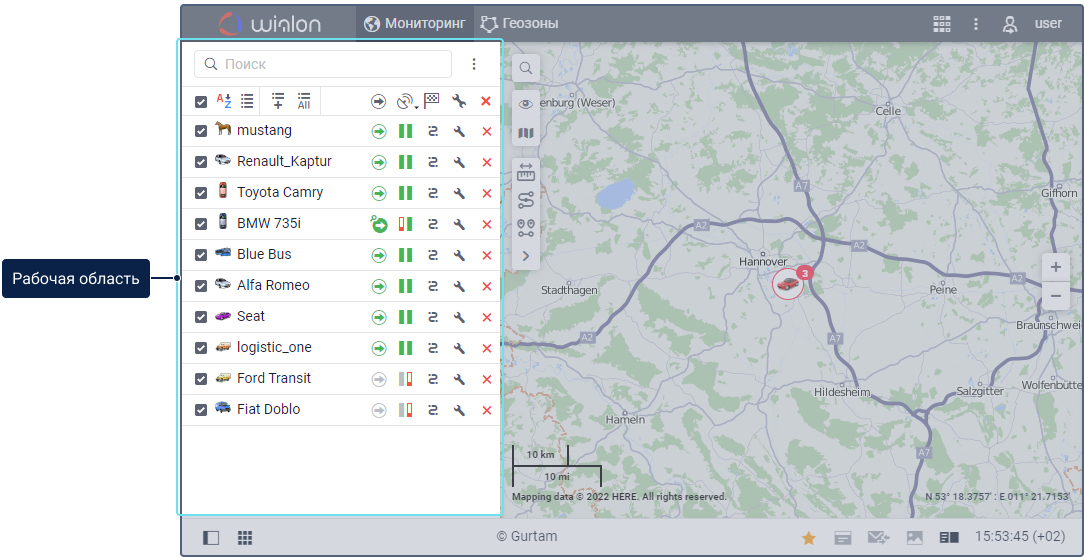Remove Seat unit with red X icon
Screen dimensions: 1084x557
pos(487,317)
